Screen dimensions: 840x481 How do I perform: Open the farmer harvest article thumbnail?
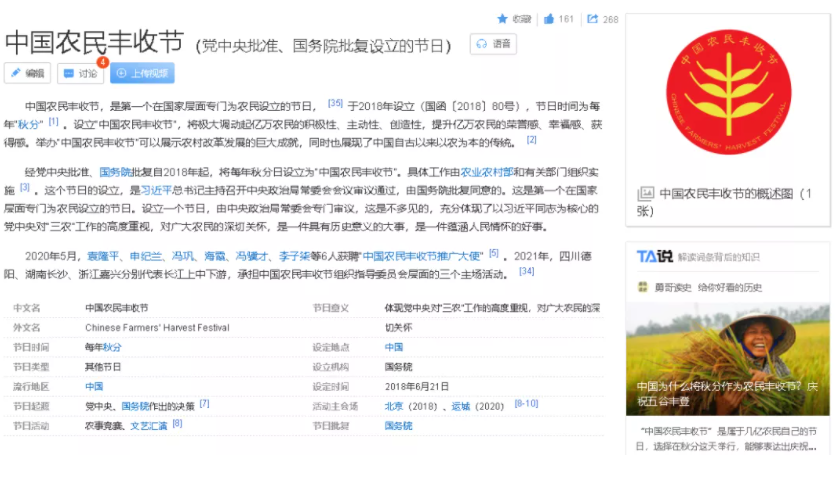point(728,359)
